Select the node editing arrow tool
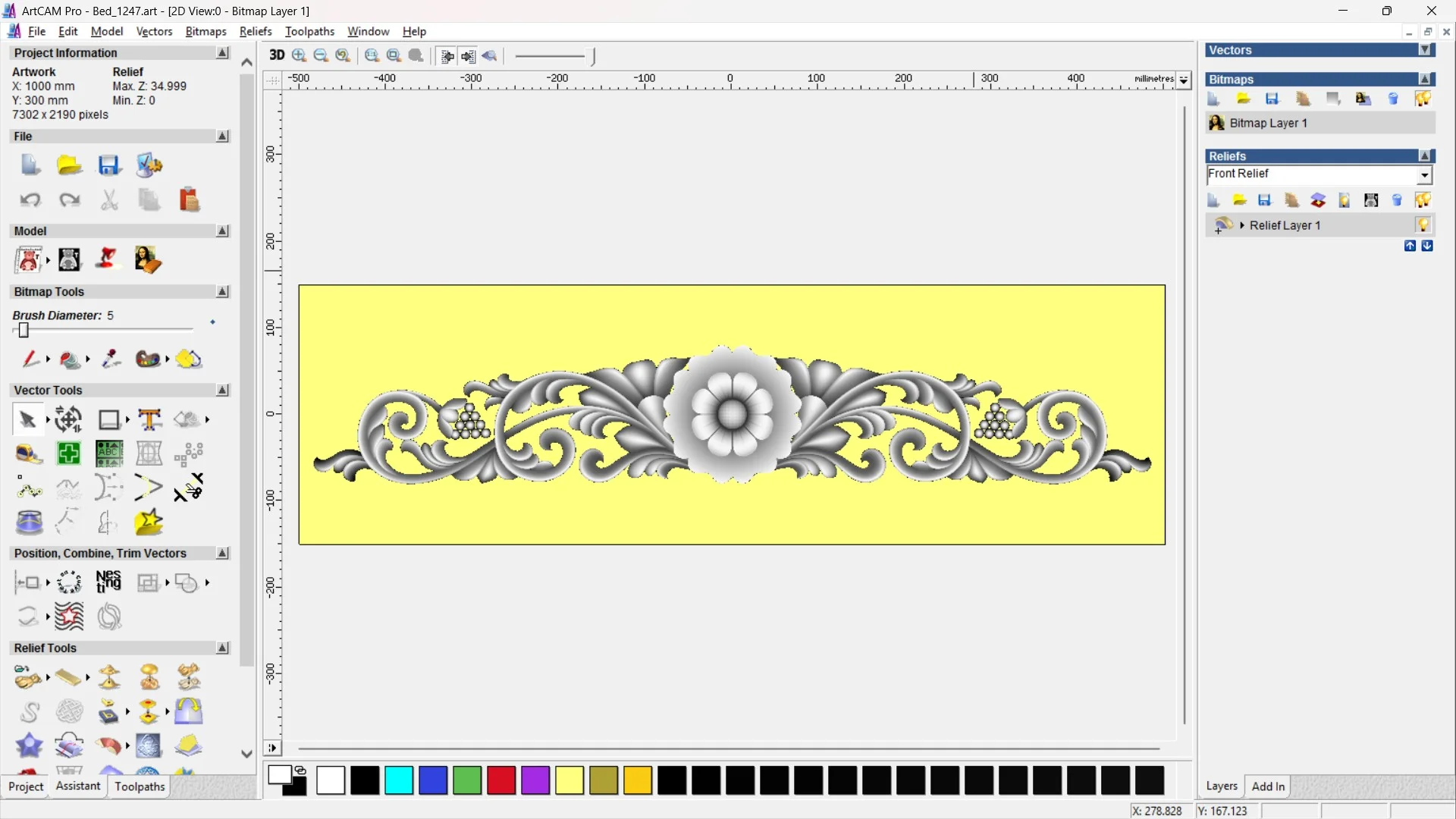1456x819 pixels. 28,419
